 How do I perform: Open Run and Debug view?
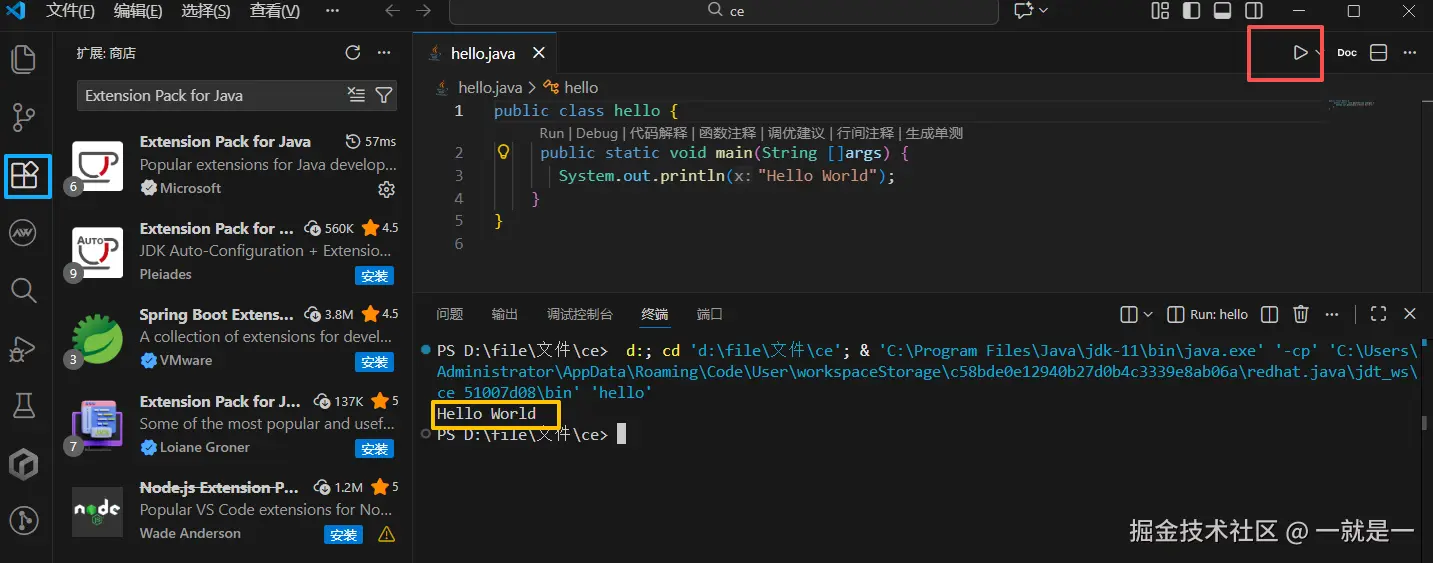[x=23, y=349]
